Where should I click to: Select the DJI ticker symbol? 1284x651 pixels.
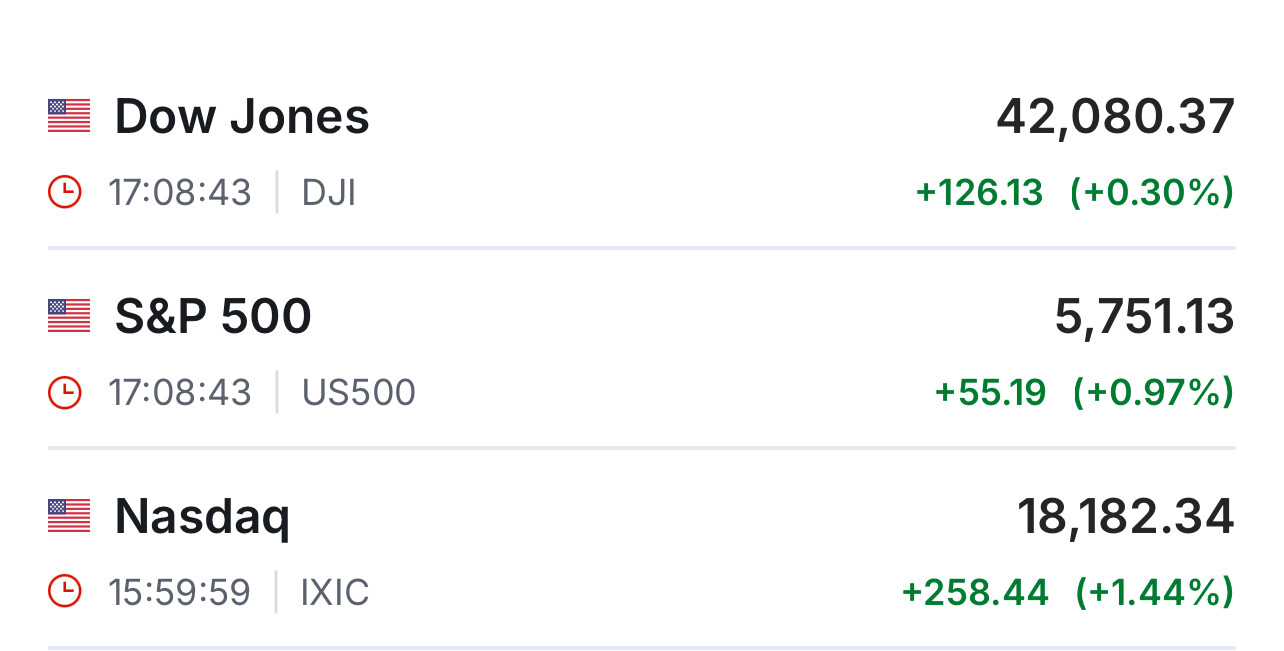(329, 192)
